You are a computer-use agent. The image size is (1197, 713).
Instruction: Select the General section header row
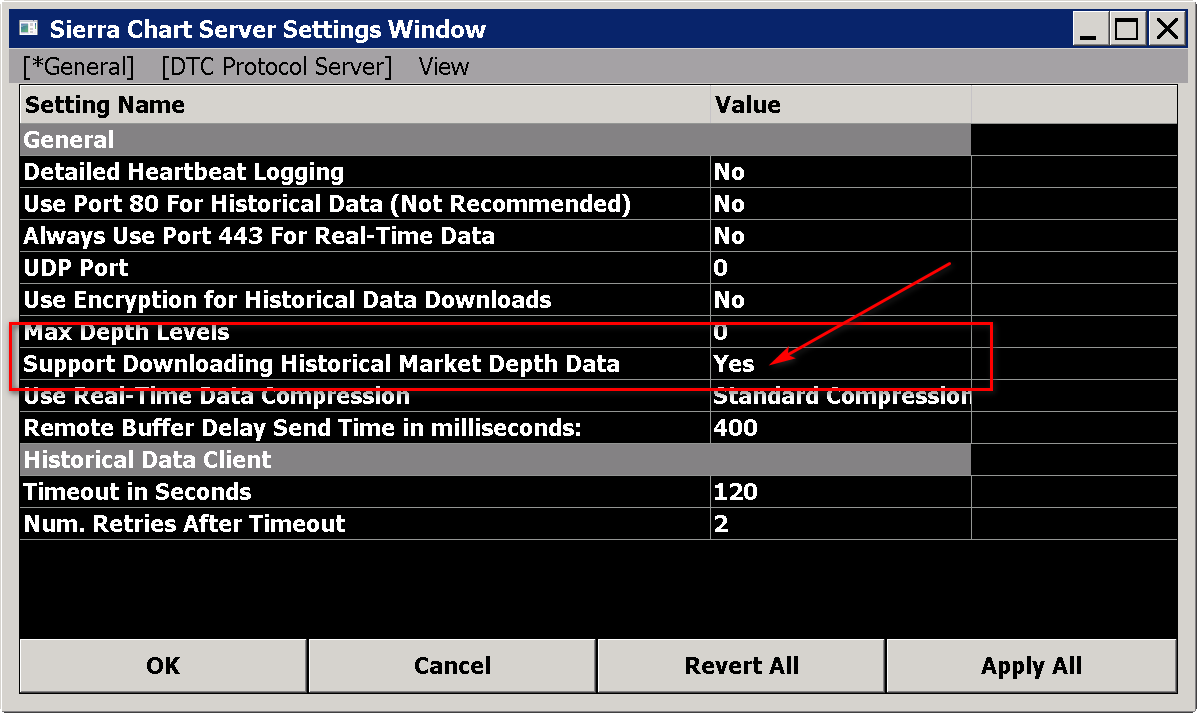(x=495, y=140)
